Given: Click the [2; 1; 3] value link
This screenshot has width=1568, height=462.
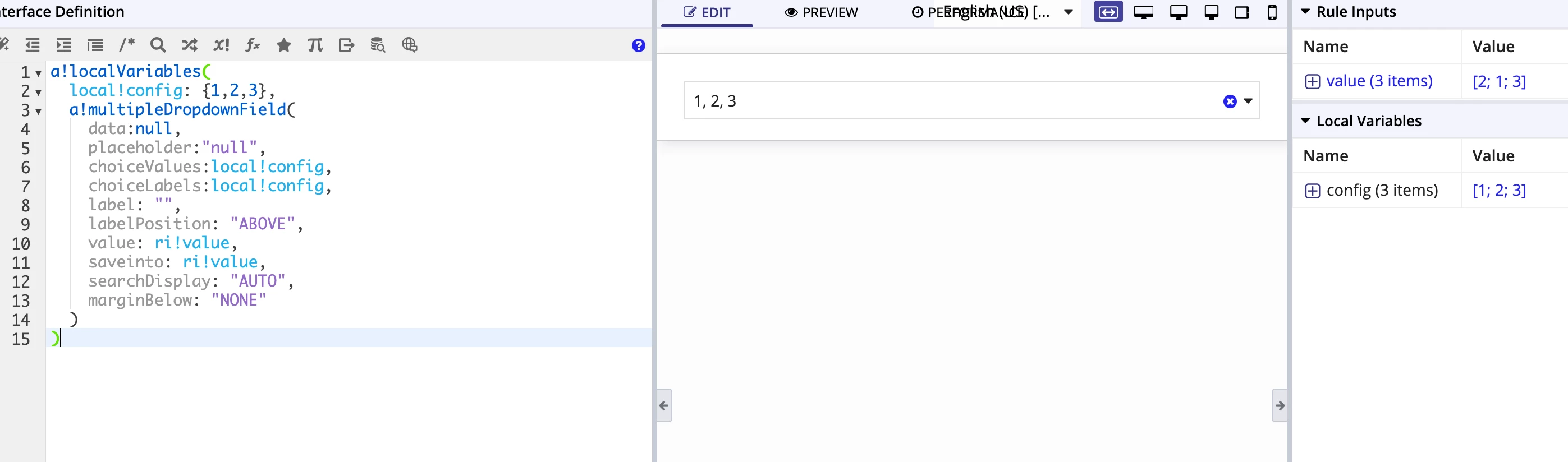Looking at the screenshot, I should tap(1498, 81).
